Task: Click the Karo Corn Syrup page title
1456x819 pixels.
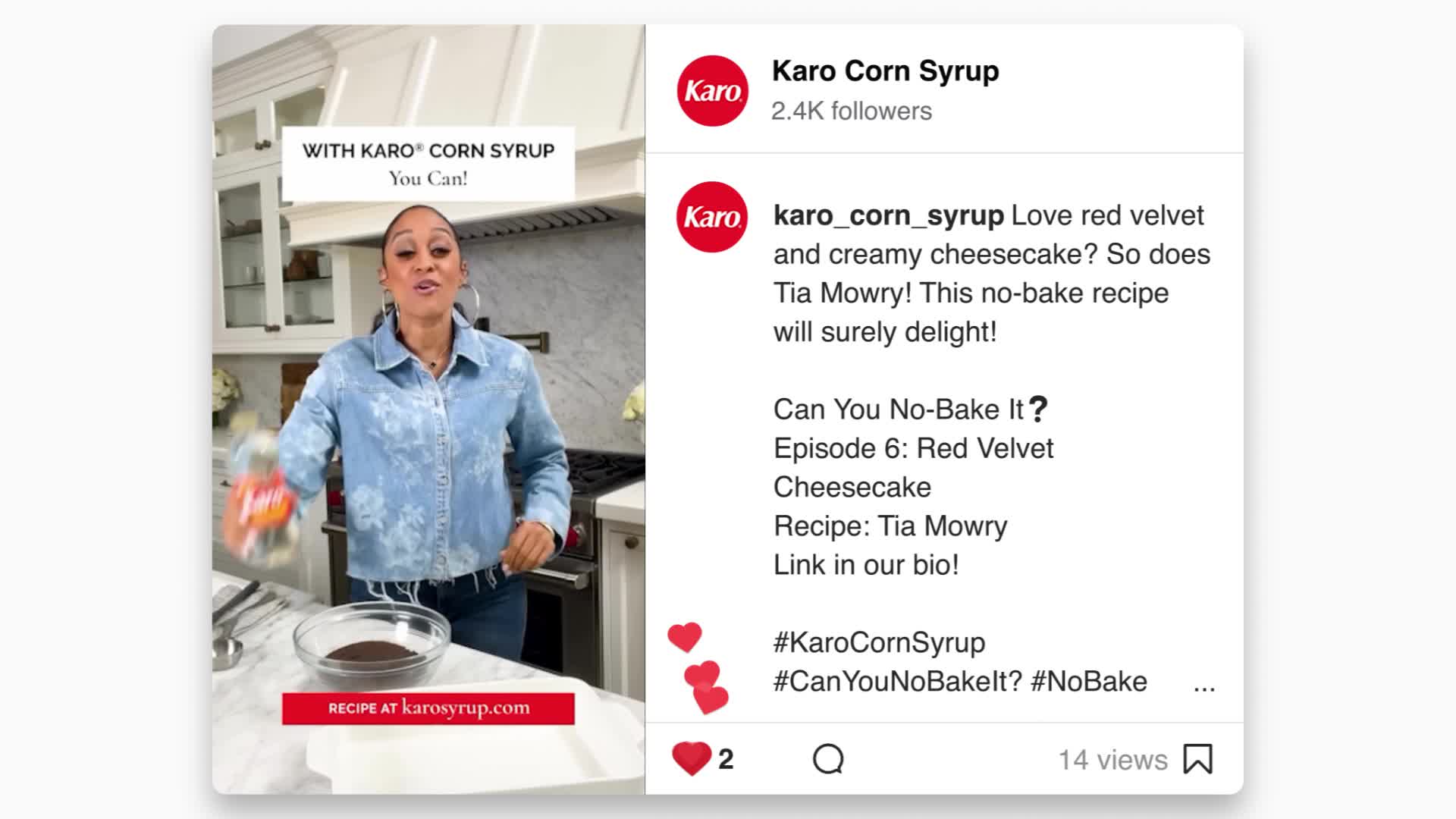Action: [885, 71]
